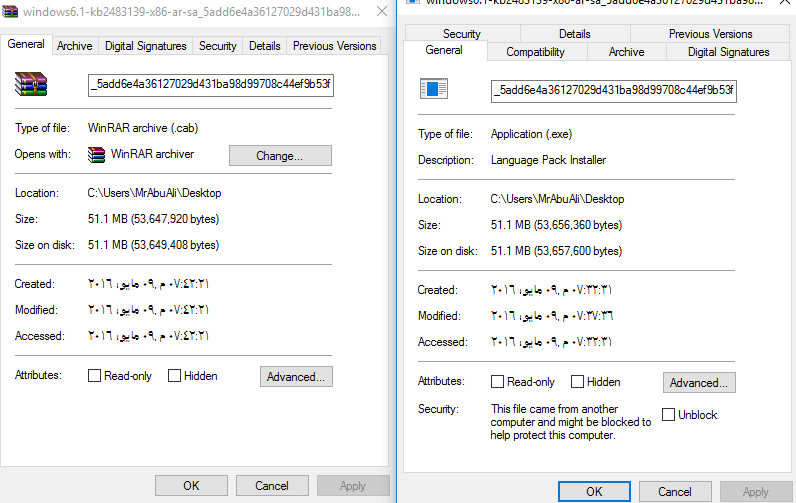
Task: Open Details tab in right exe window
Action: 575,34
